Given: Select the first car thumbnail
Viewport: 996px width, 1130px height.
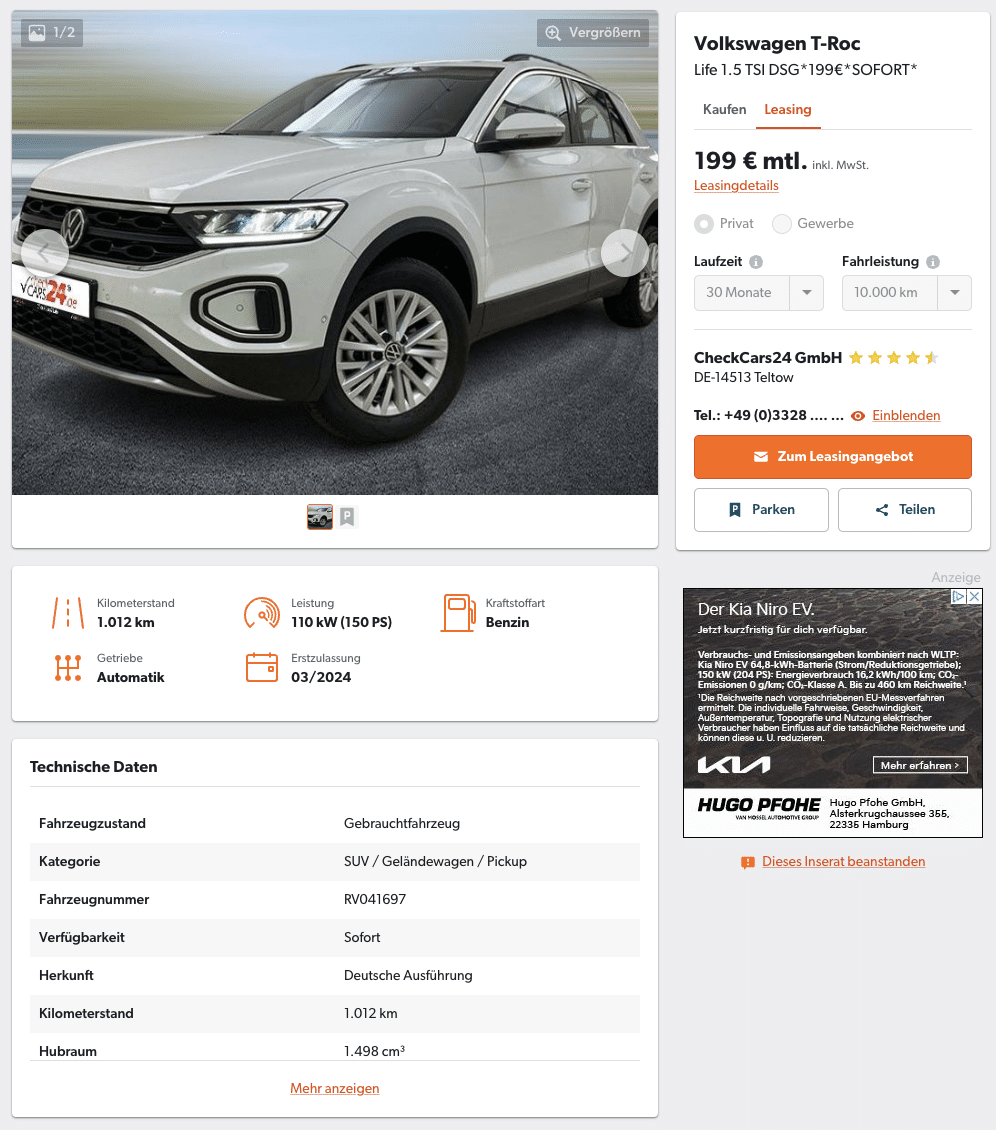Looking at the screenshot, I should point(320,517).
